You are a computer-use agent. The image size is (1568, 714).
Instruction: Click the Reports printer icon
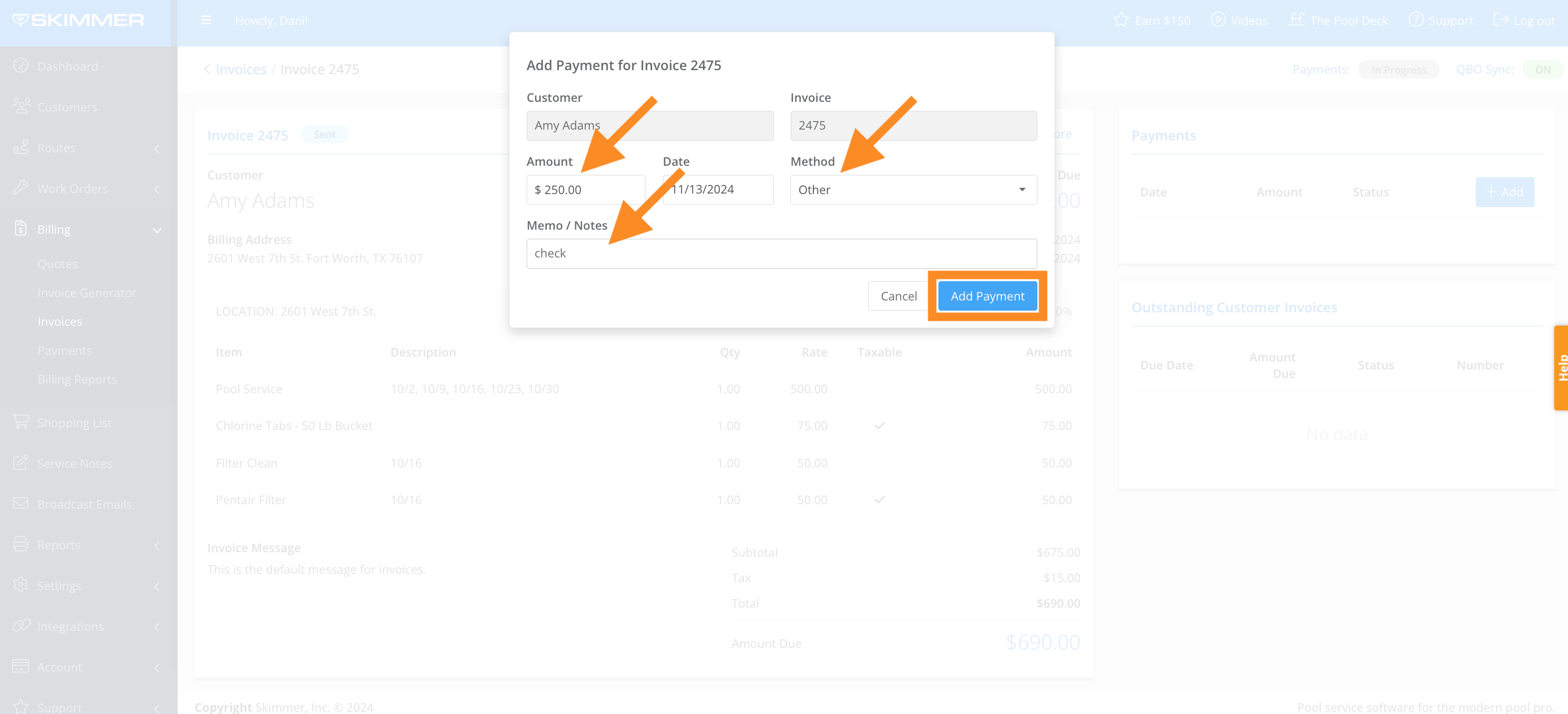point(21,544)
